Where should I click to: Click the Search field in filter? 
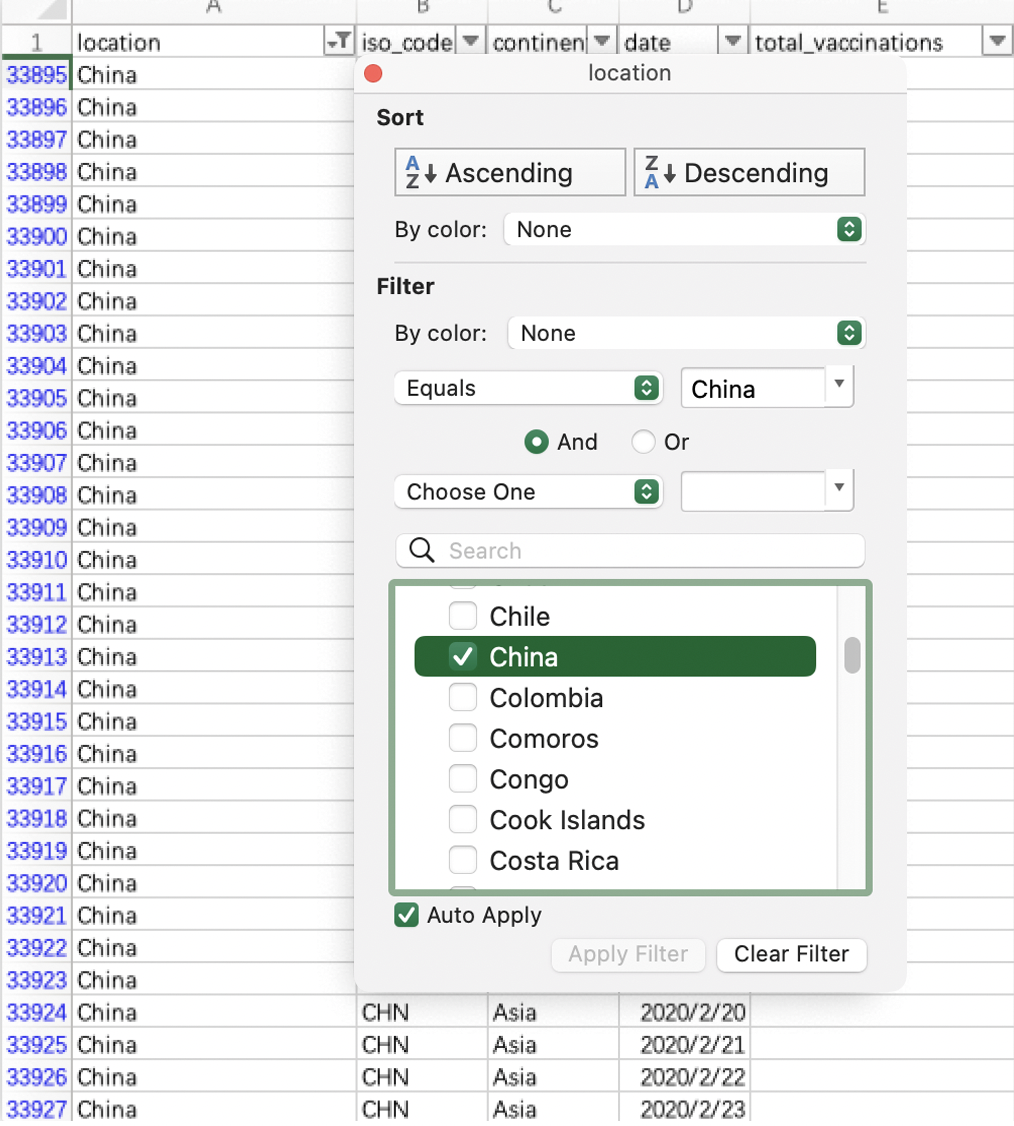pos(640,551)
